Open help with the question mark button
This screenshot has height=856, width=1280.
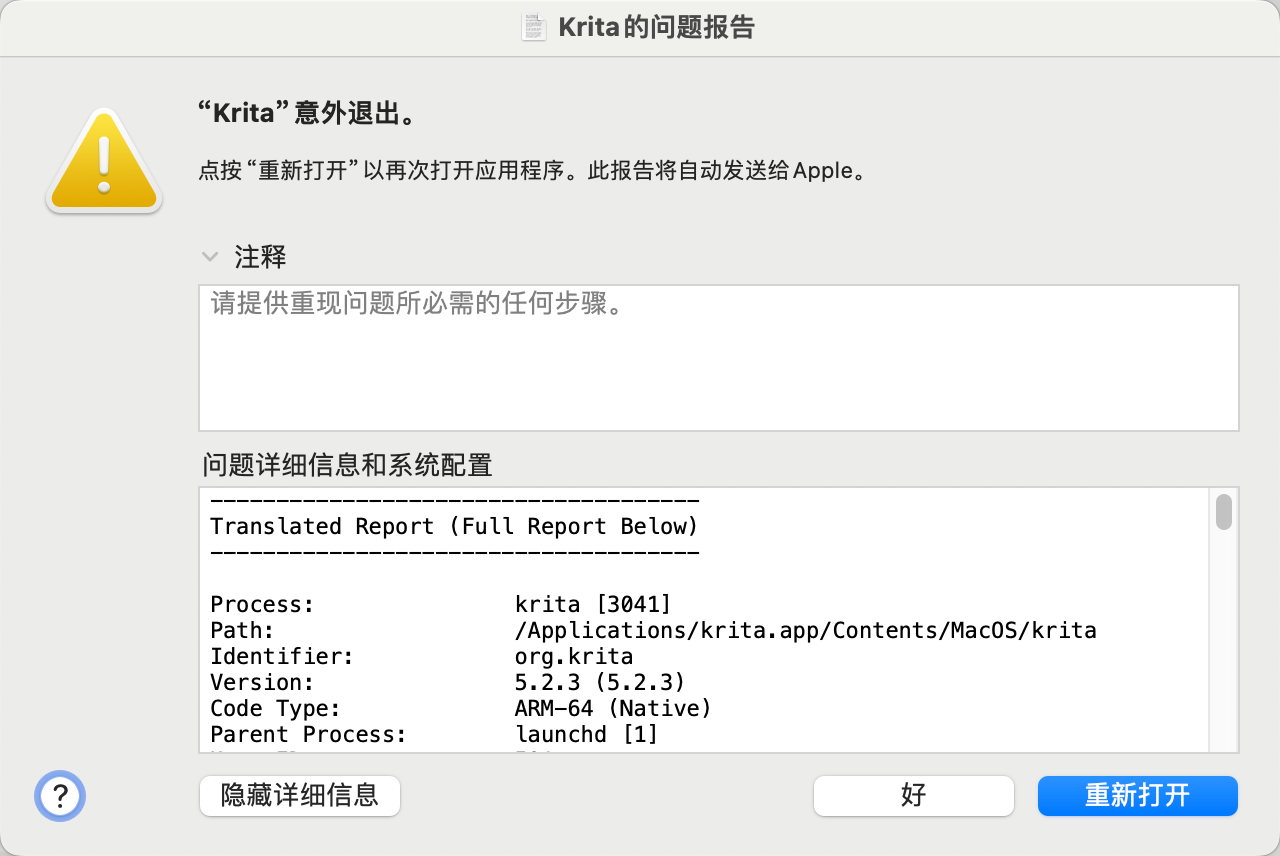[60, 796]
